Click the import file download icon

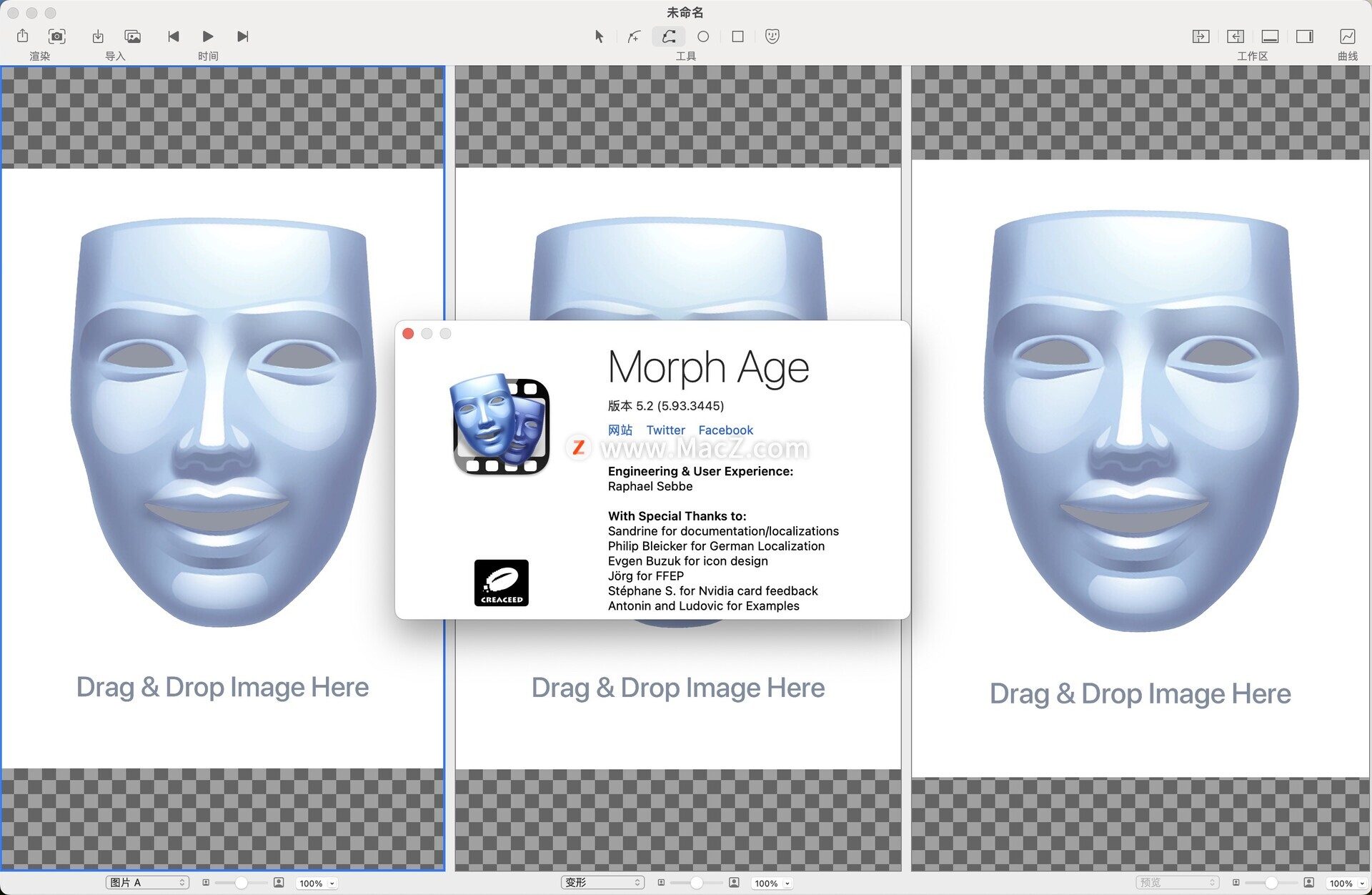point(98,36)
